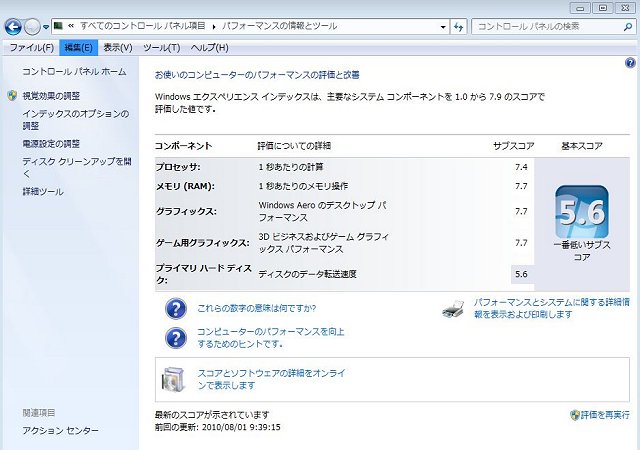
Task: Click ディスクのデータ転送速度 description text
Action: 308,274
